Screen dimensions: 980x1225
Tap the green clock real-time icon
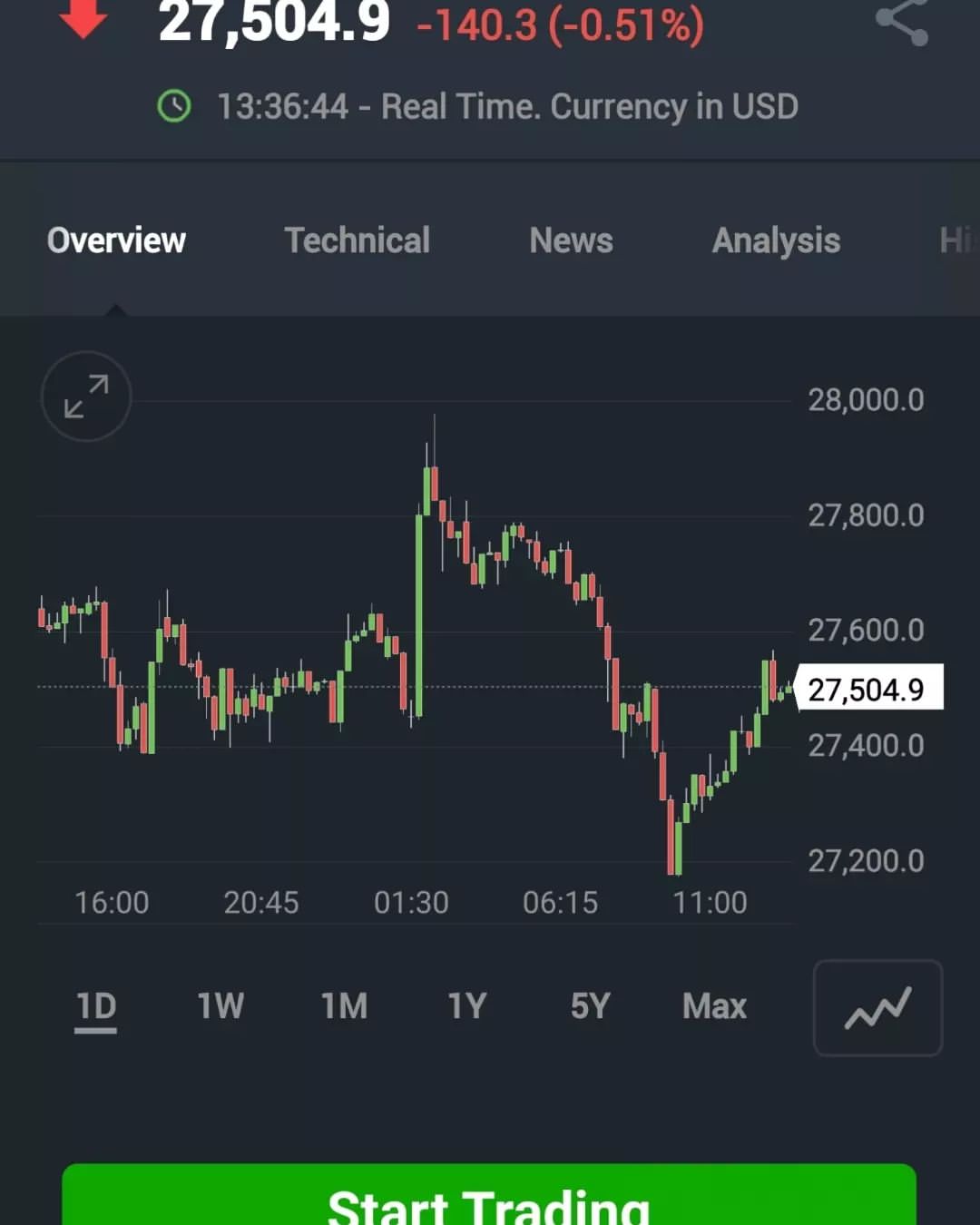174,106
